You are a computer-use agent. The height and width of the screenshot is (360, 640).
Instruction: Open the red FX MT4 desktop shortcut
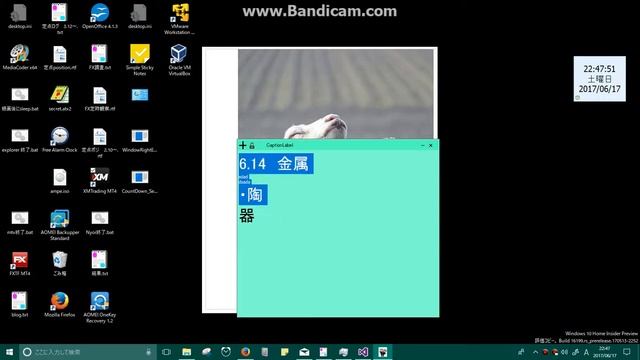tap(20, 263)
